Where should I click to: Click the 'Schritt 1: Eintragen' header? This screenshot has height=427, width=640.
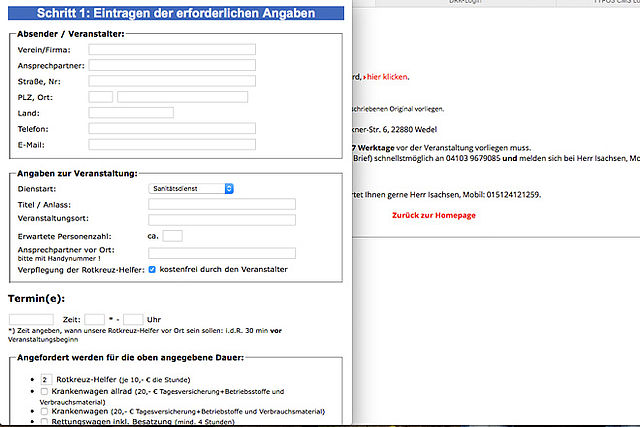176,13
